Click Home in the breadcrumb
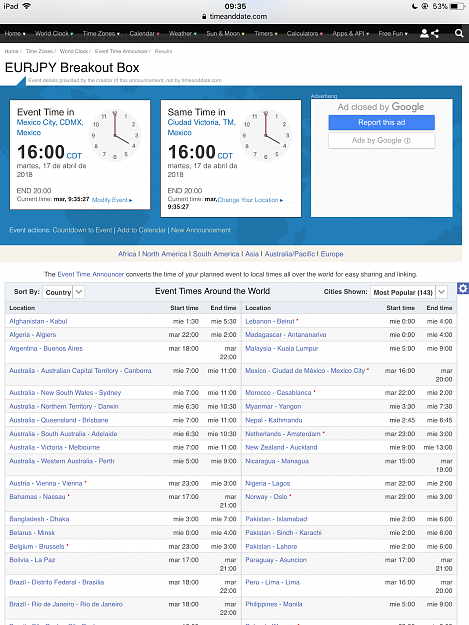 pyautogui.click(x=11, y=51)
